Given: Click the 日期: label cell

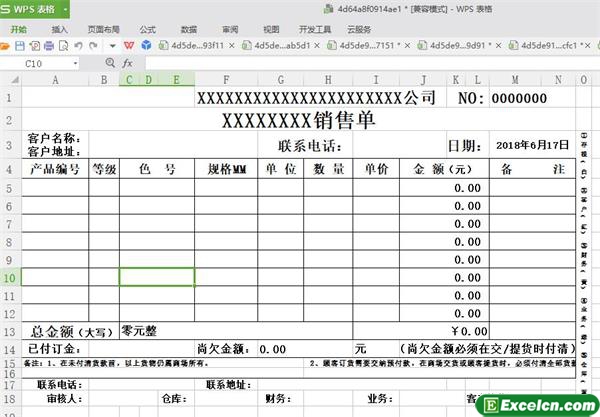Looking at the screenshot, I should pyautogui.click(x=468, y=145).
